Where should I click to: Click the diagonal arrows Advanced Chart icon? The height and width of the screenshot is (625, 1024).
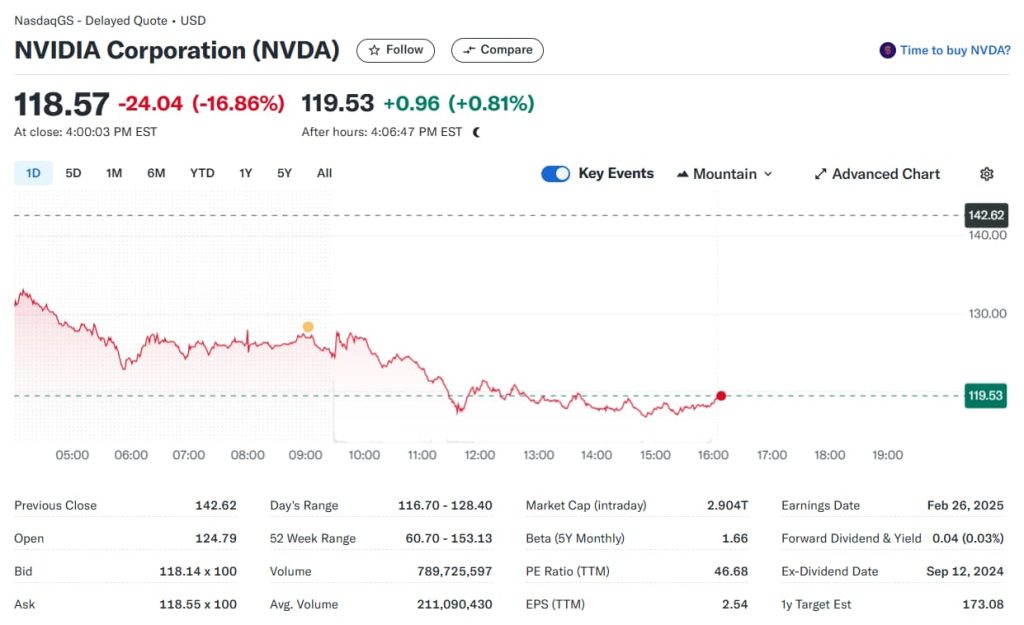[x=822, y=174]
